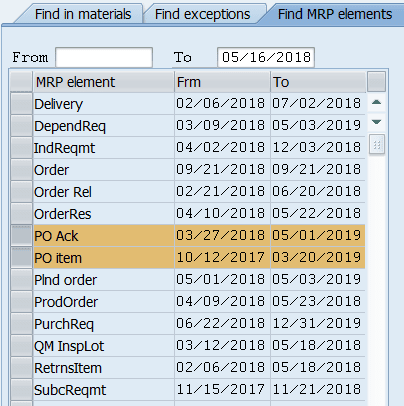Image resolution: width=404 pixels, height=406 pixels.
Task: Switch to the Find in materials tab
Action: pos(83,14)
